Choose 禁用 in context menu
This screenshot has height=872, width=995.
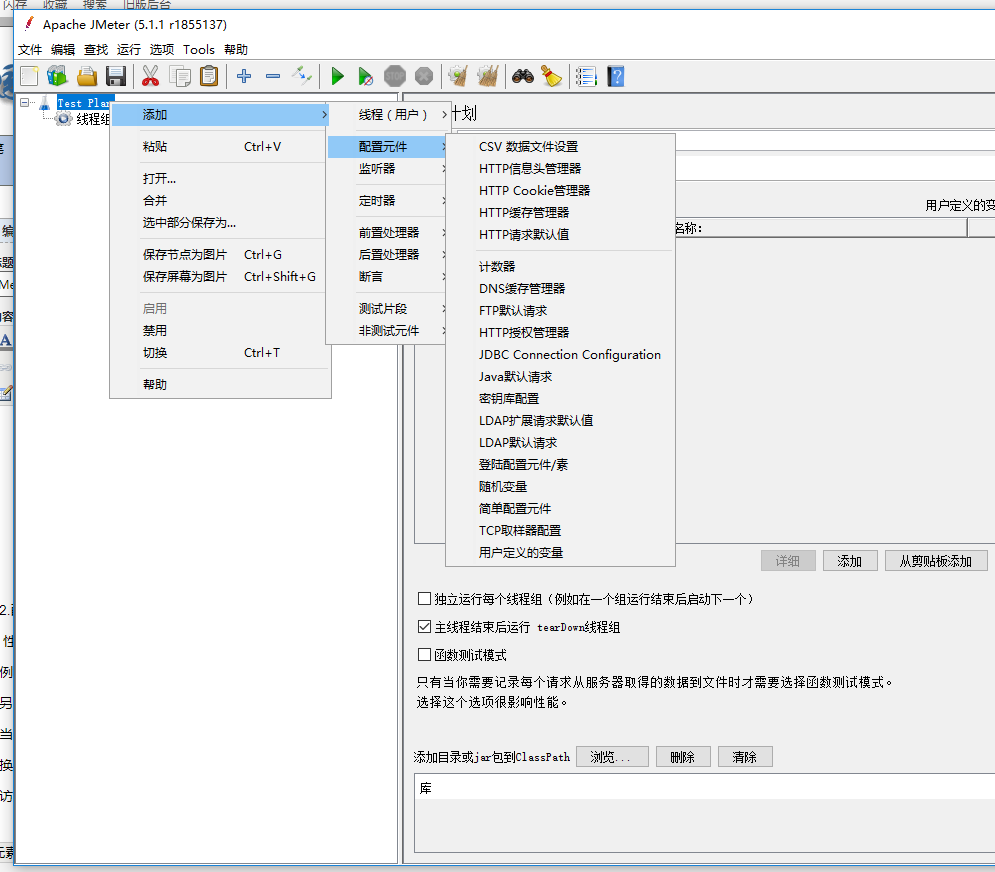click(220, 331)
